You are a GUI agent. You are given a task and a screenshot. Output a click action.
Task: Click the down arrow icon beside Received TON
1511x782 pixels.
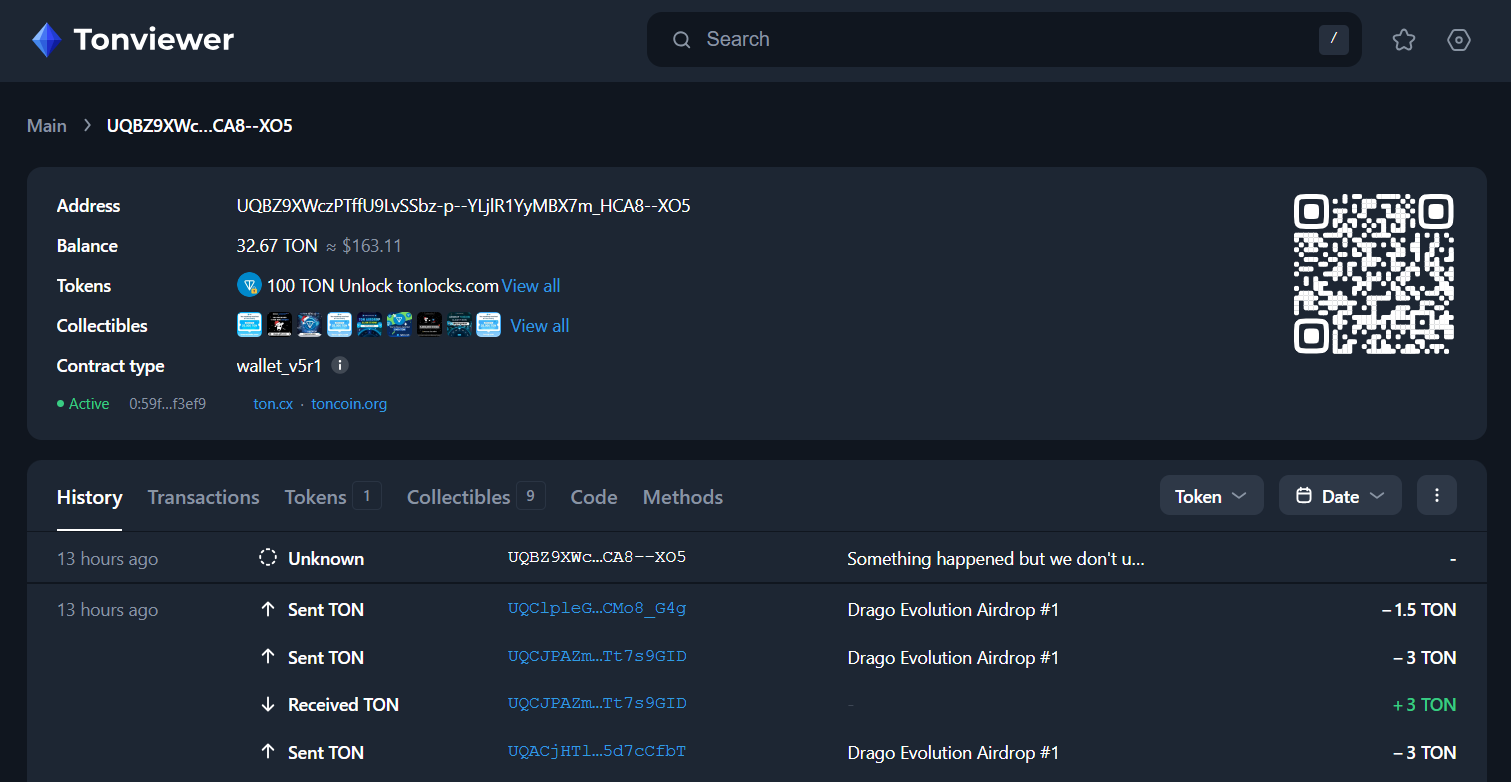267,704
